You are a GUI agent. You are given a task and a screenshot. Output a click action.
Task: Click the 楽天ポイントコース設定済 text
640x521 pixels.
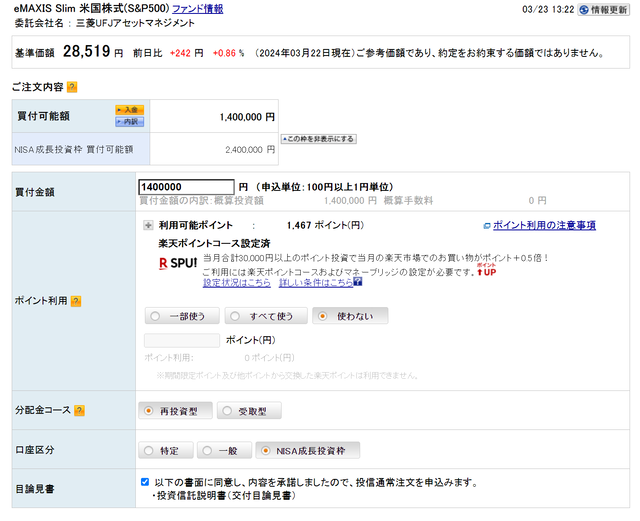tap(214, 243)
